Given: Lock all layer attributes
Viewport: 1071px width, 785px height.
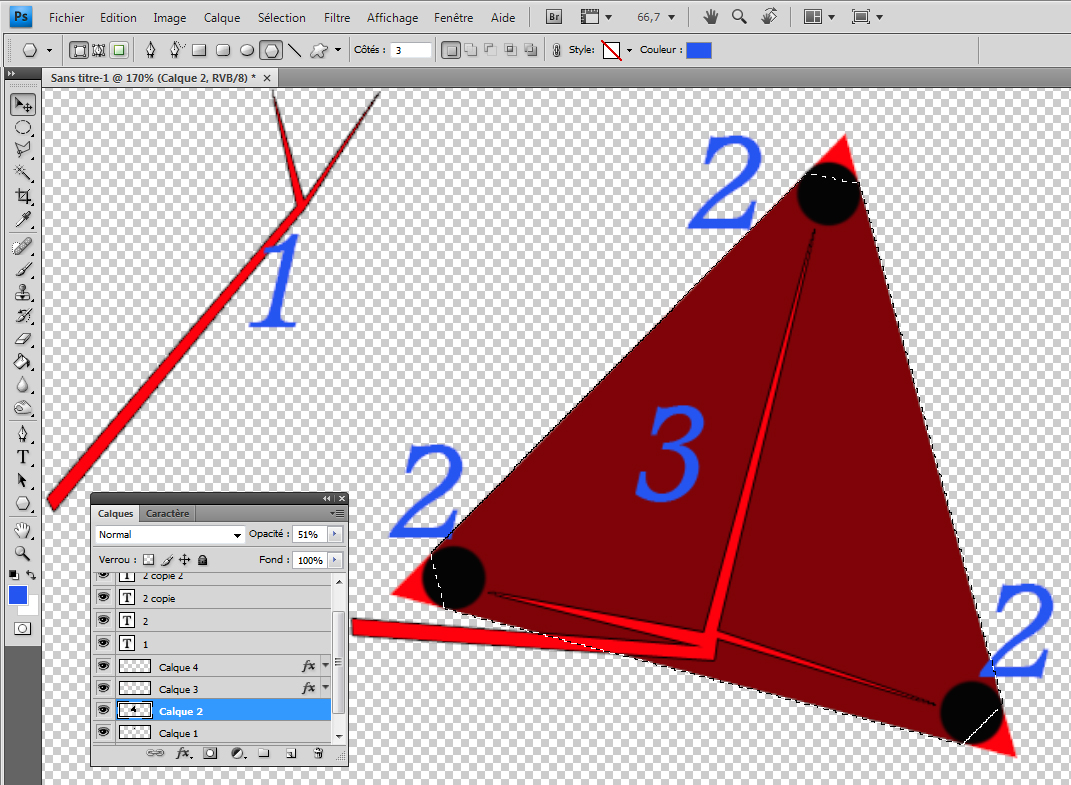Looking at the screenshot, I should 203,560.
